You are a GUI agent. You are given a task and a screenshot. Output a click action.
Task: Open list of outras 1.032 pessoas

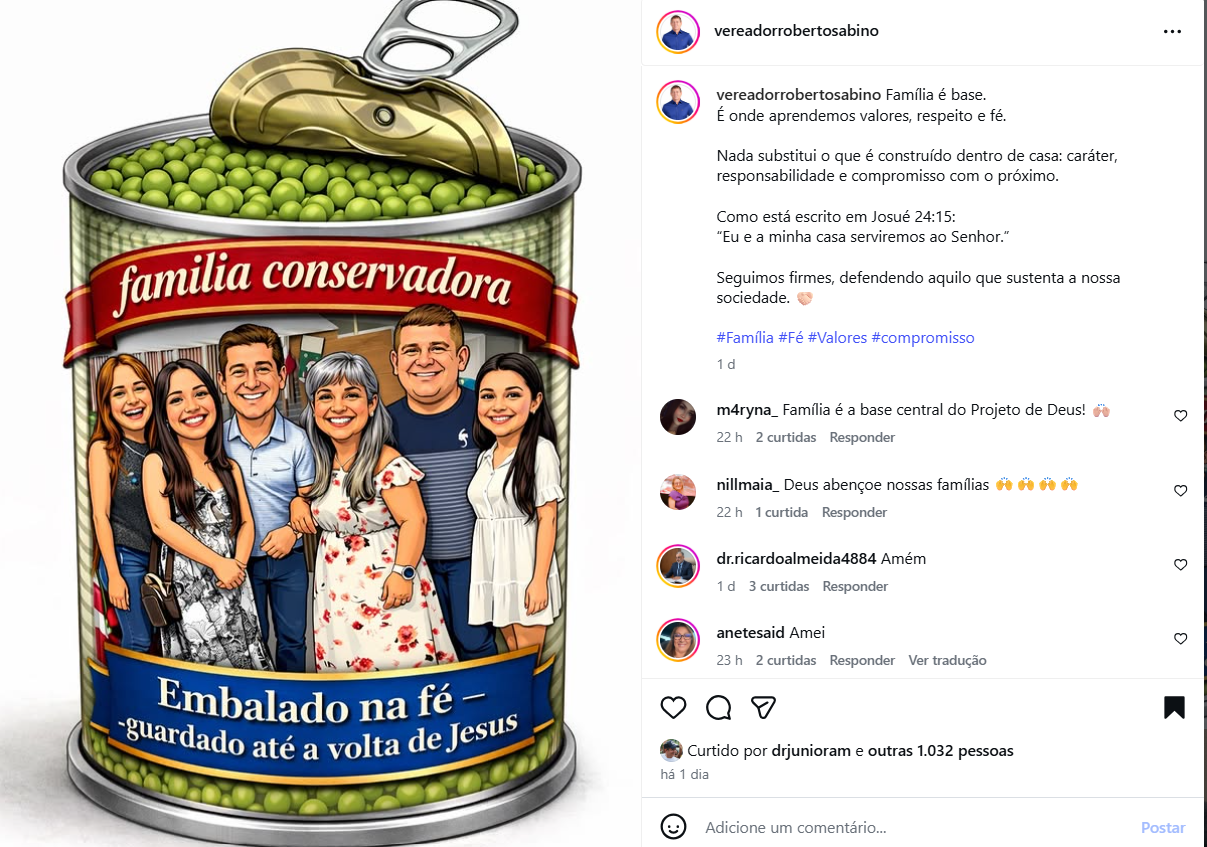[x=941, y=750]
